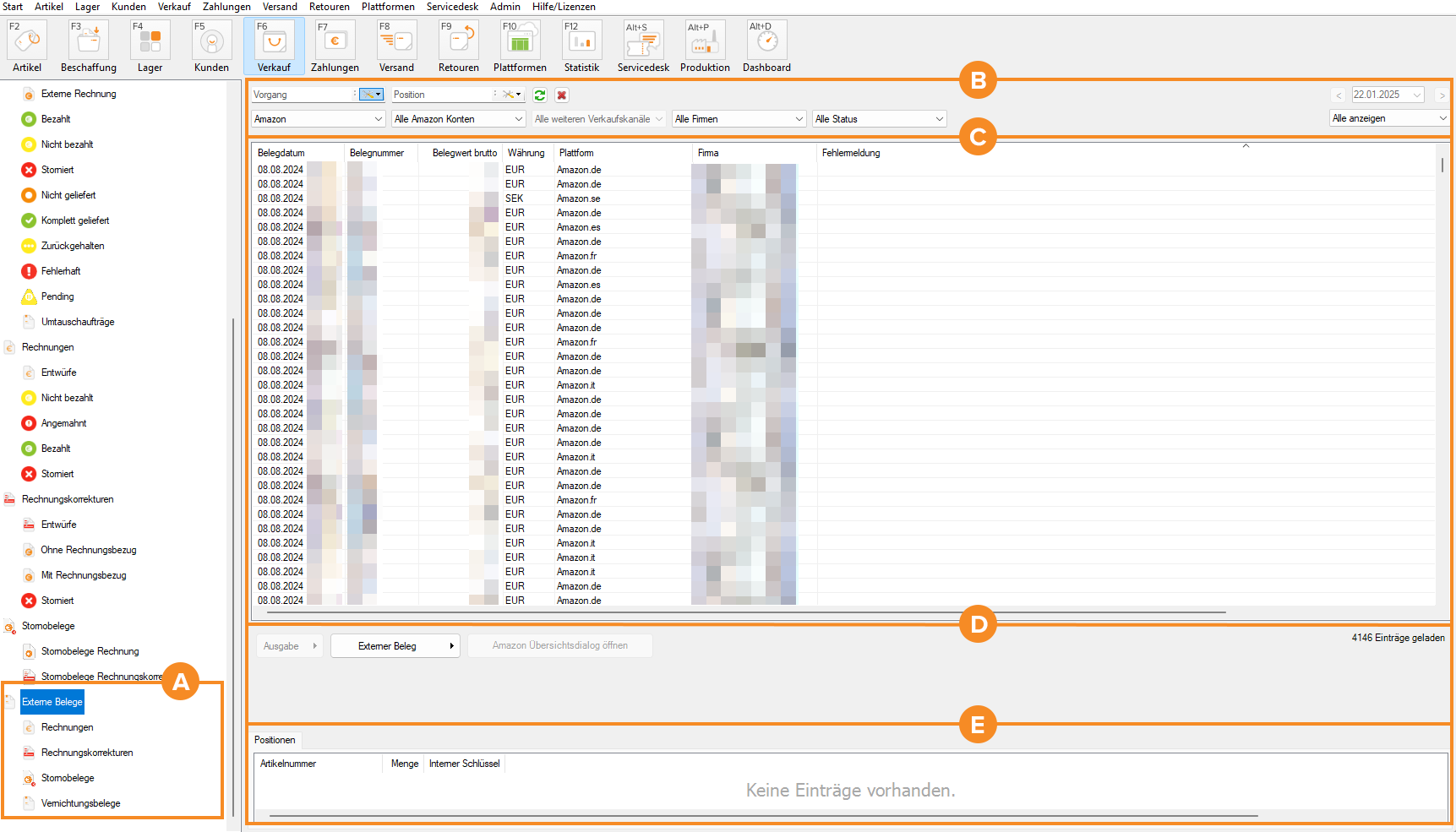Click the next date arrow button

(x=1442, y=95)
